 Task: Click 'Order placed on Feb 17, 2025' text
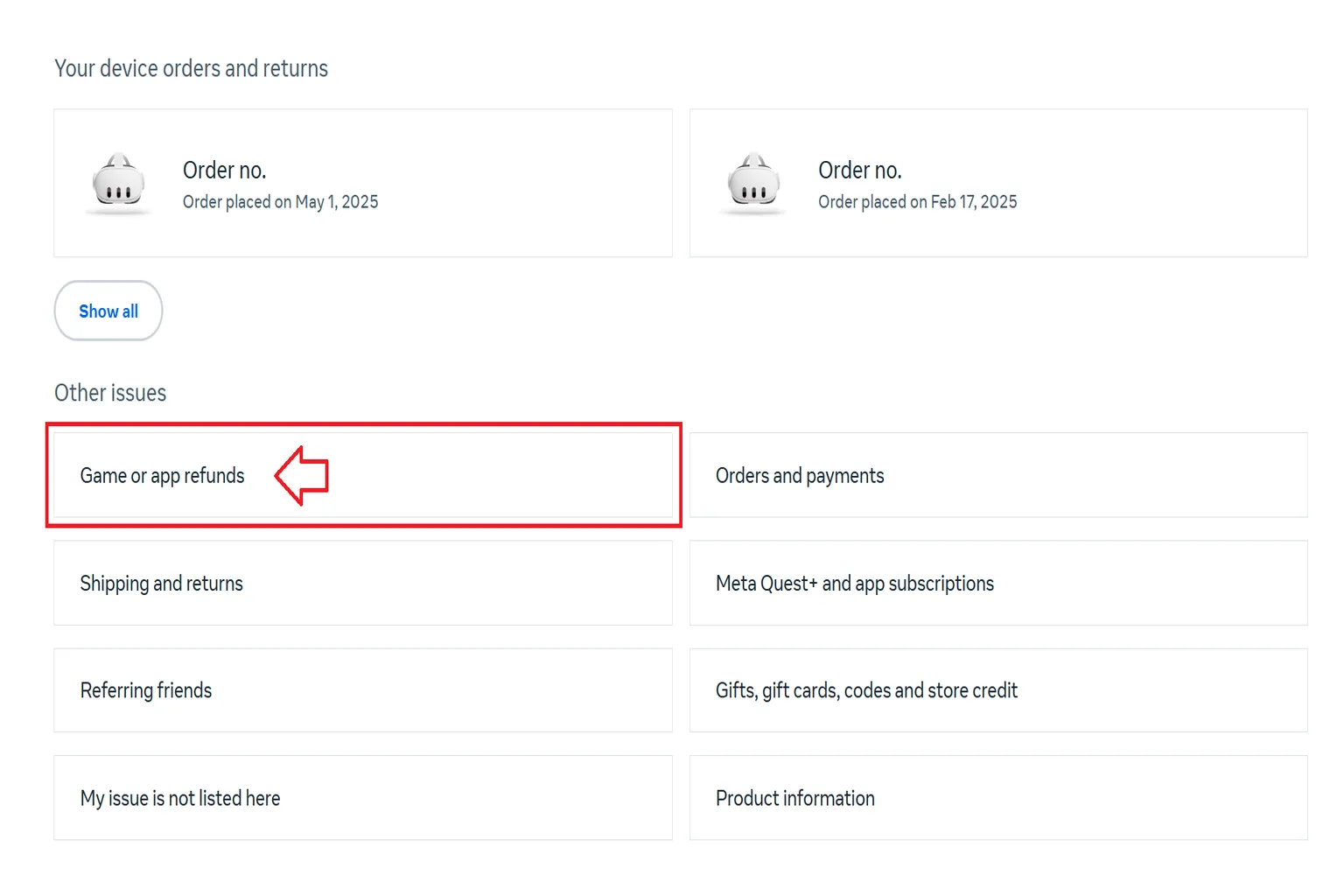coord(917,202)
